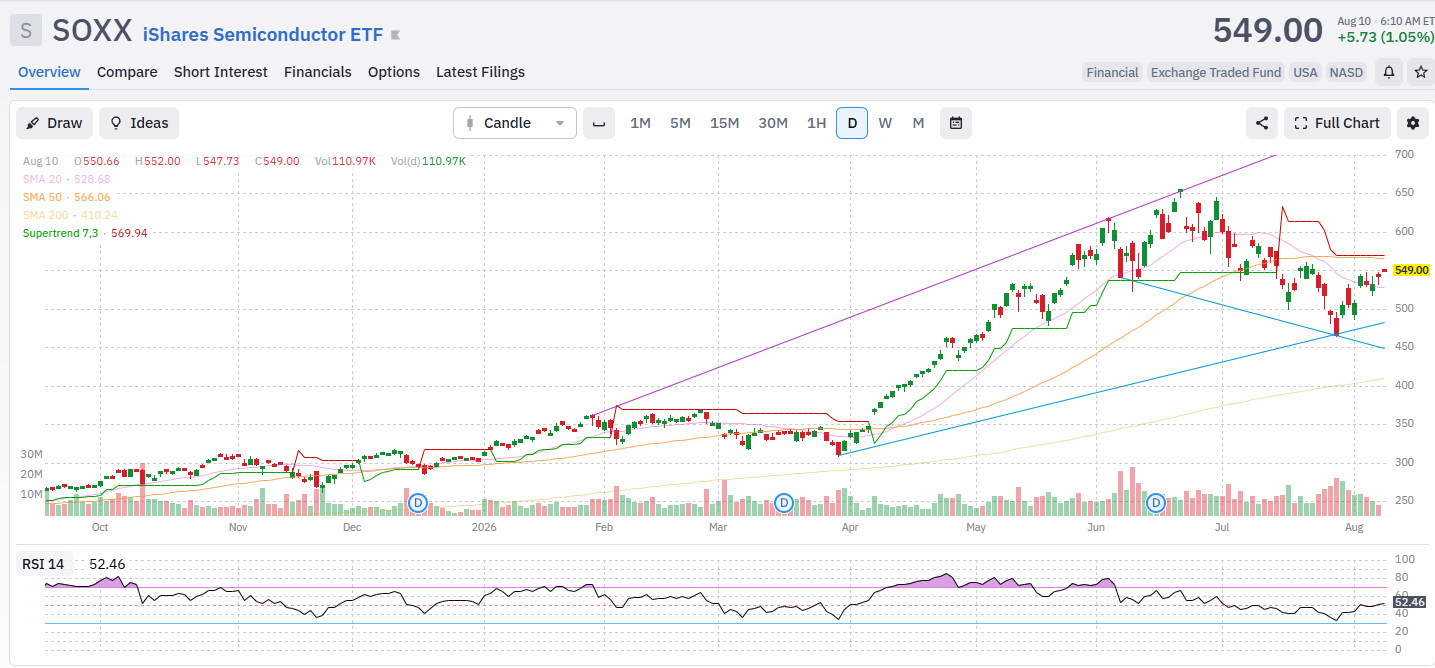Click the 52.46 RSI axis value label
This screenshot has width=1435, height=668.
1408,602
